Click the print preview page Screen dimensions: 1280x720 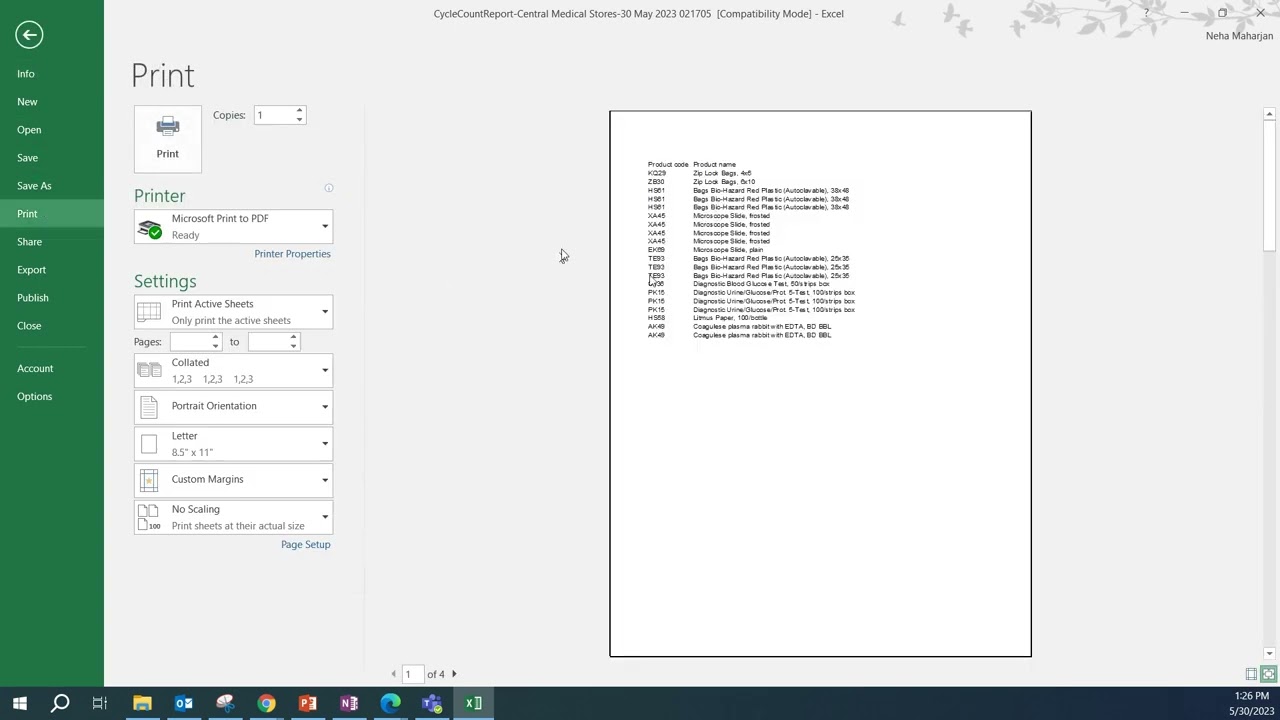pyautogui.click(x=820, y=384)
